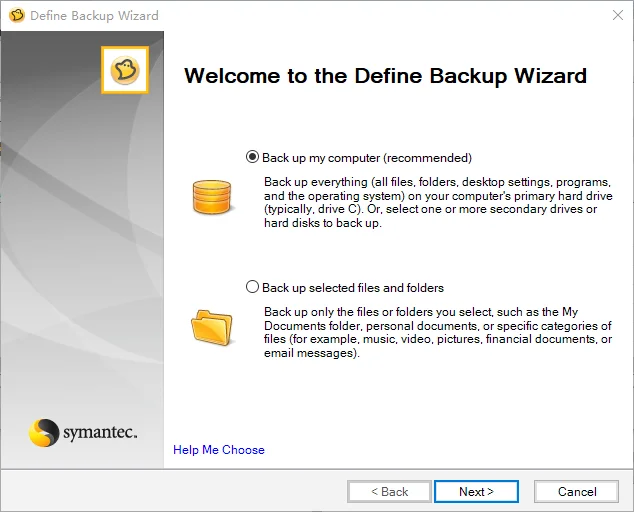The width and height of the screenshot is (634, 512).
Task: Click the 'Back up selected files and folders' label text
Action: point(353,288)
